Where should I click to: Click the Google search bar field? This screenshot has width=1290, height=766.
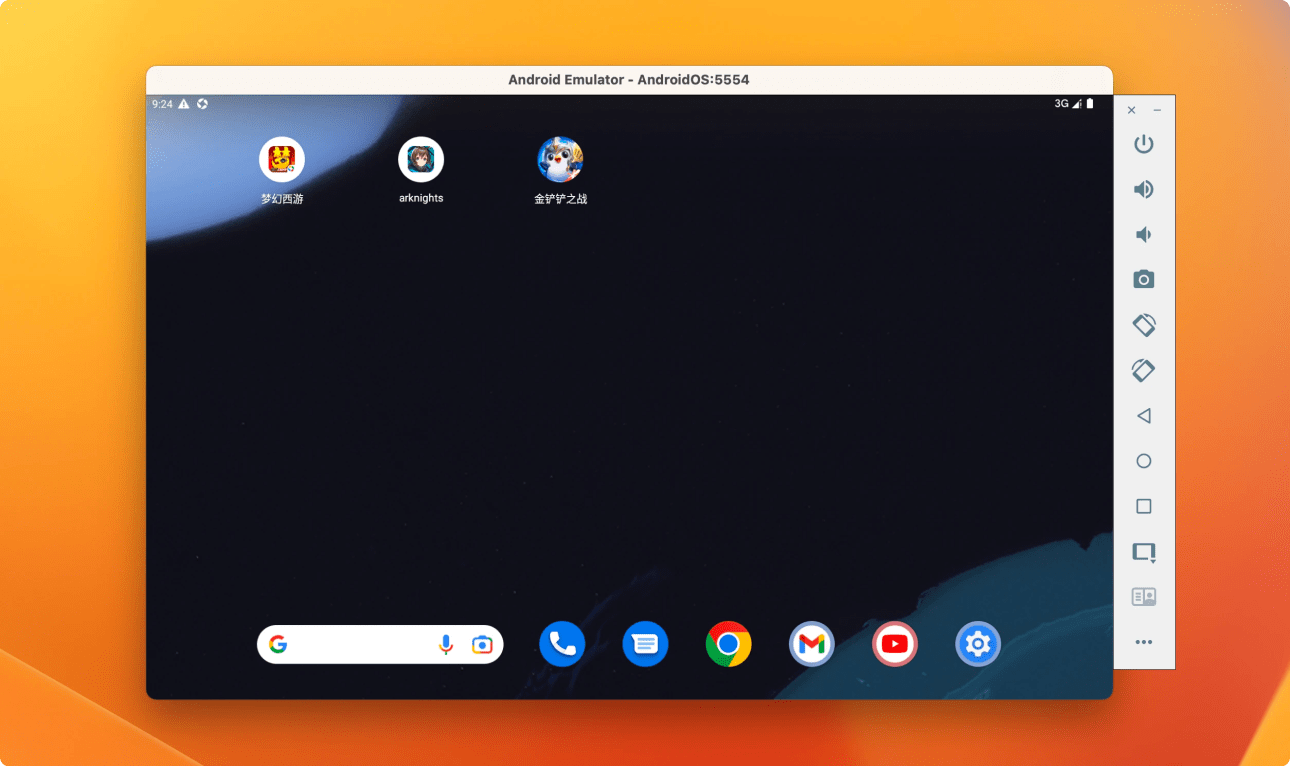click(x=360, y=645)
